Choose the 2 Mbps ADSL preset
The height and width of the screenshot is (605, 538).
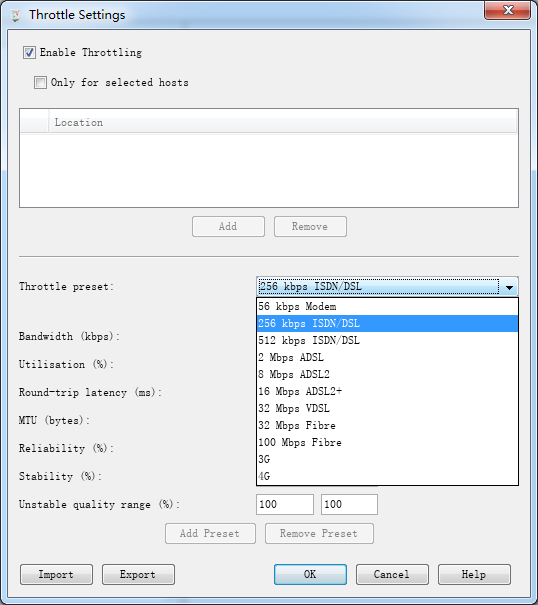[387, 357]
